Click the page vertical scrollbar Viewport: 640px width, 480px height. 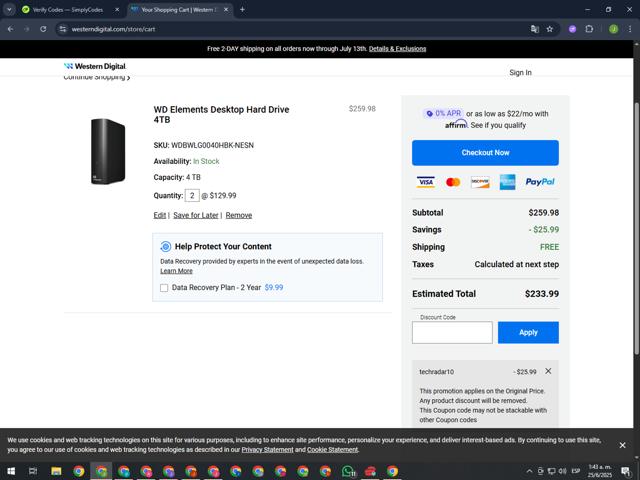coord(636,229)
